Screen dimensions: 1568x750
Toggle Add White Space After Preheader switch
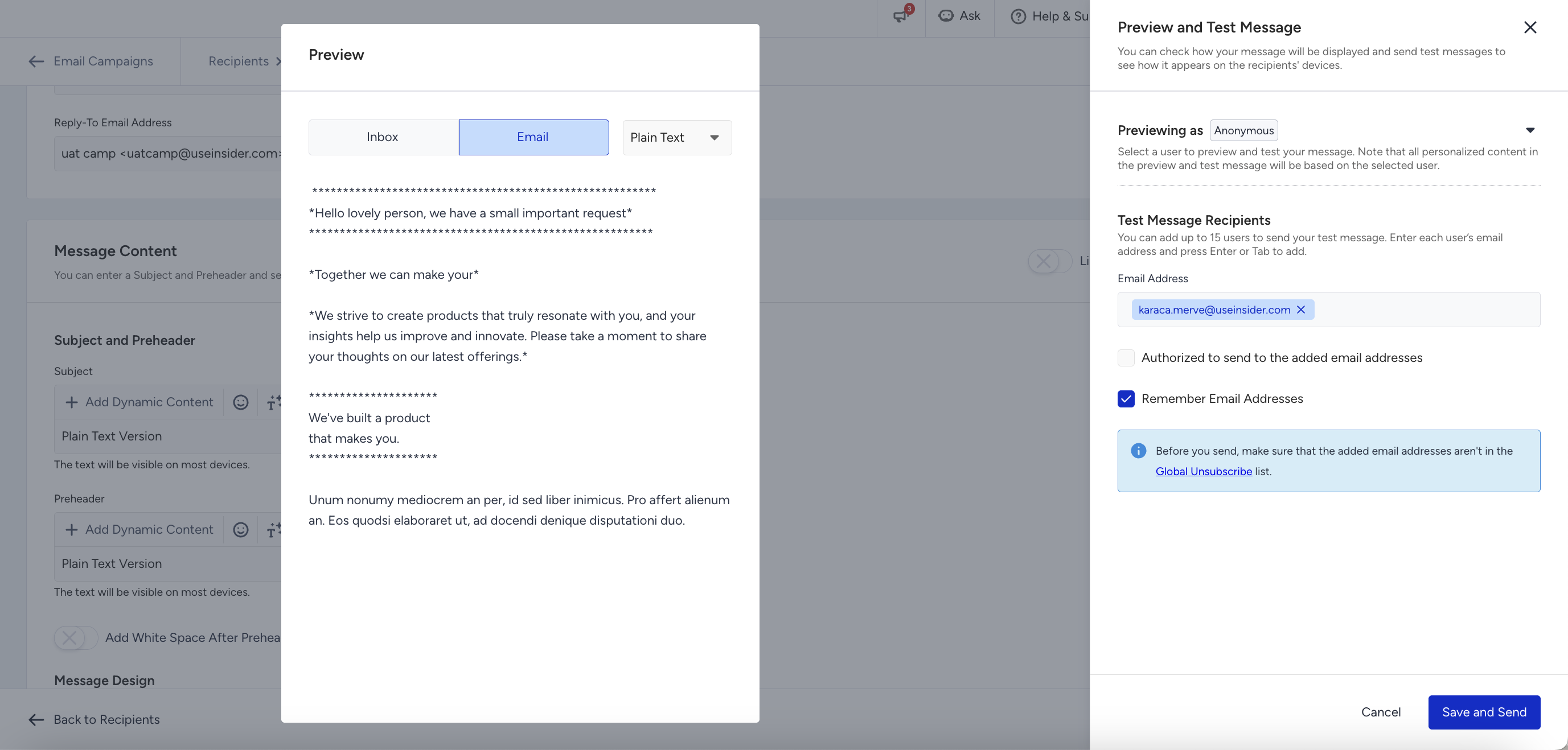pos(76,637)
